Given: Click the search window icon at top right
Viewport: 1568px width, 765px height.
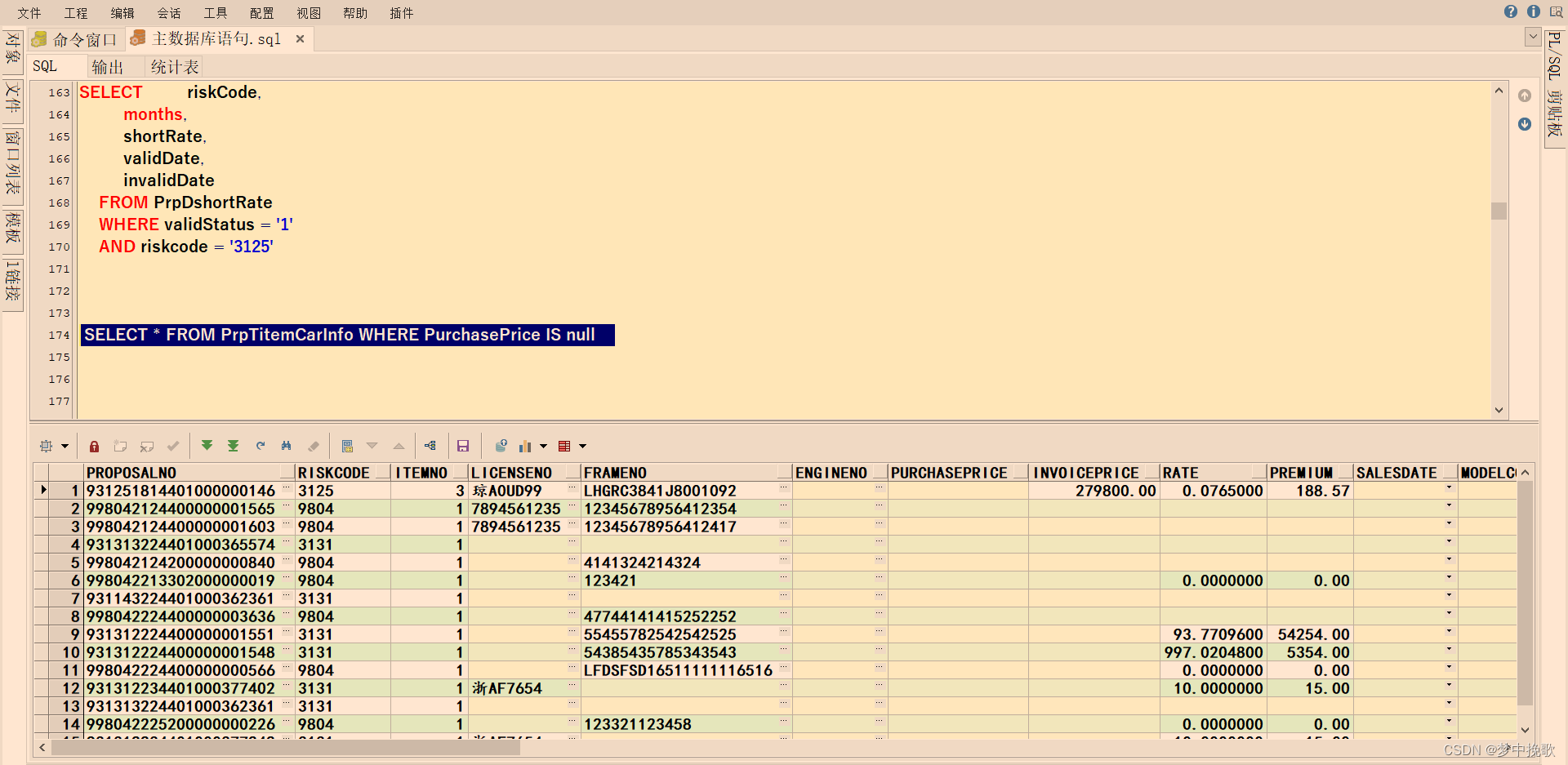Looking at the screenshot, I should click(1557, 11).
